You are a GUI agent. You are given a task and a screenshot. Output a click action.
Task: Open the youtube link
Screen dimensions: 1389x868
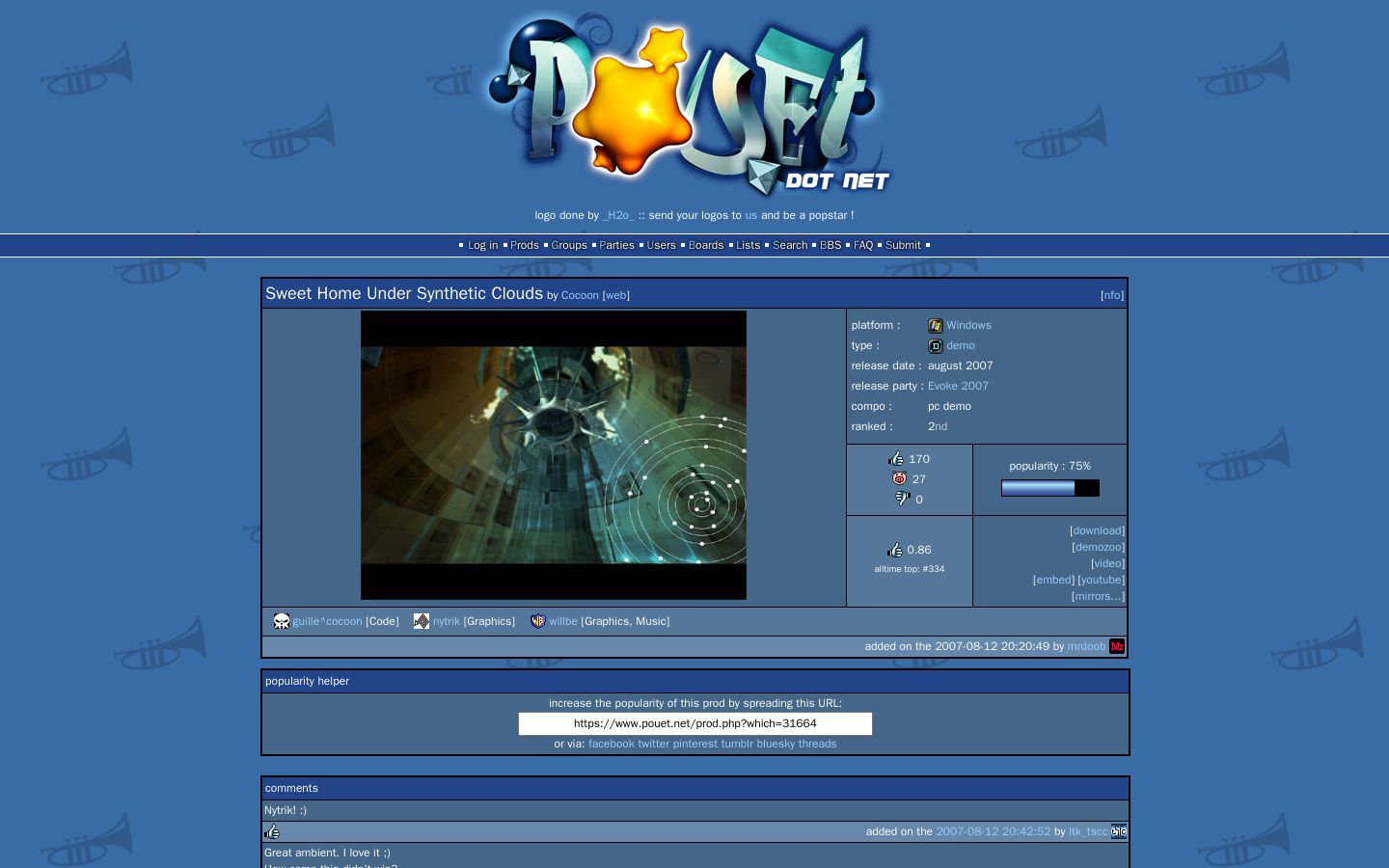pyautogui.click(x=1102, y=580)
